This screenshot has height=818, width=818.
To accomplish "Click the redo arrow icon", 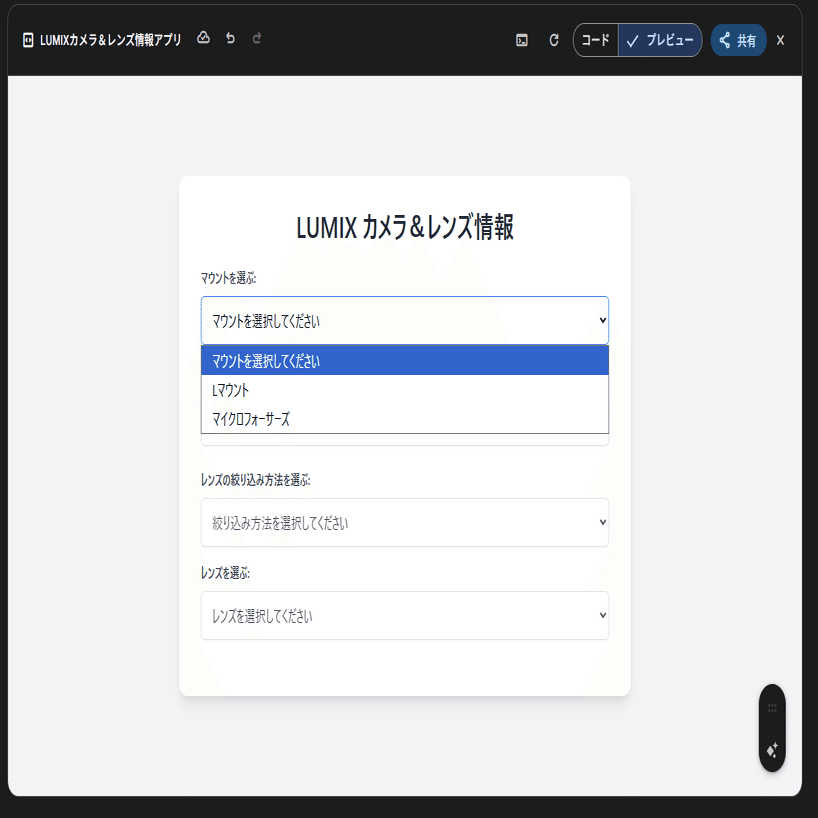I will [257, 38].
